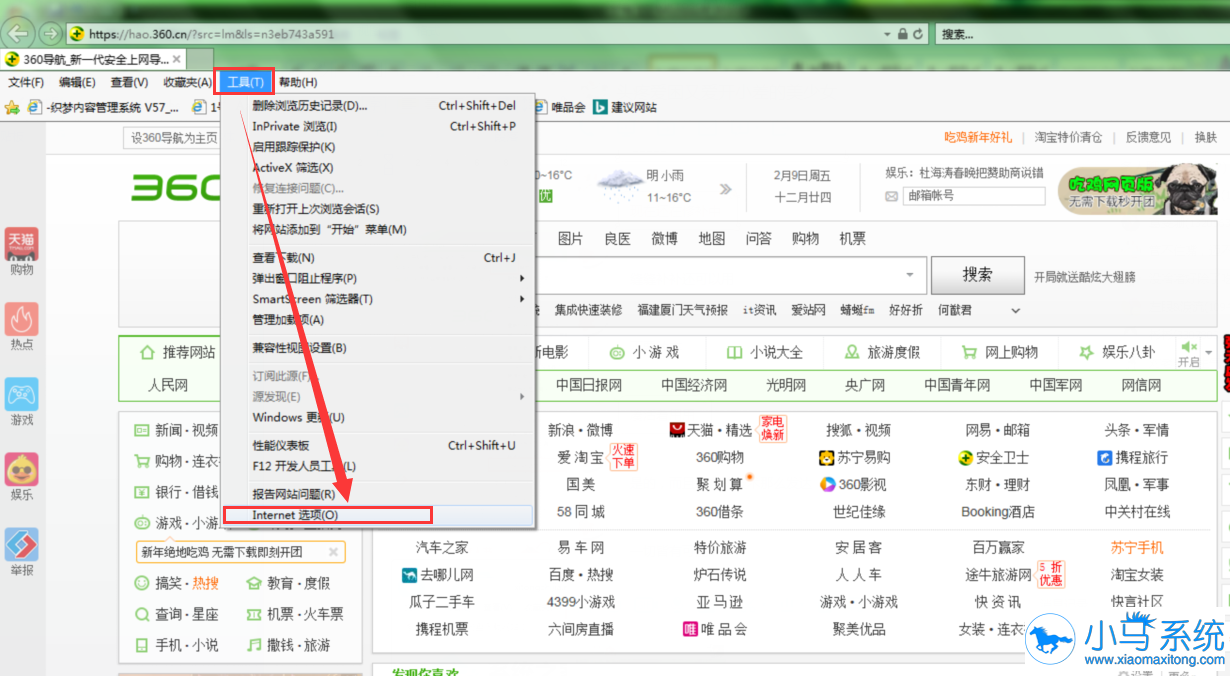This screenshot has width=1230, height=676.
Task: Open the 收藏夹(A) menu
Action: 187,82
